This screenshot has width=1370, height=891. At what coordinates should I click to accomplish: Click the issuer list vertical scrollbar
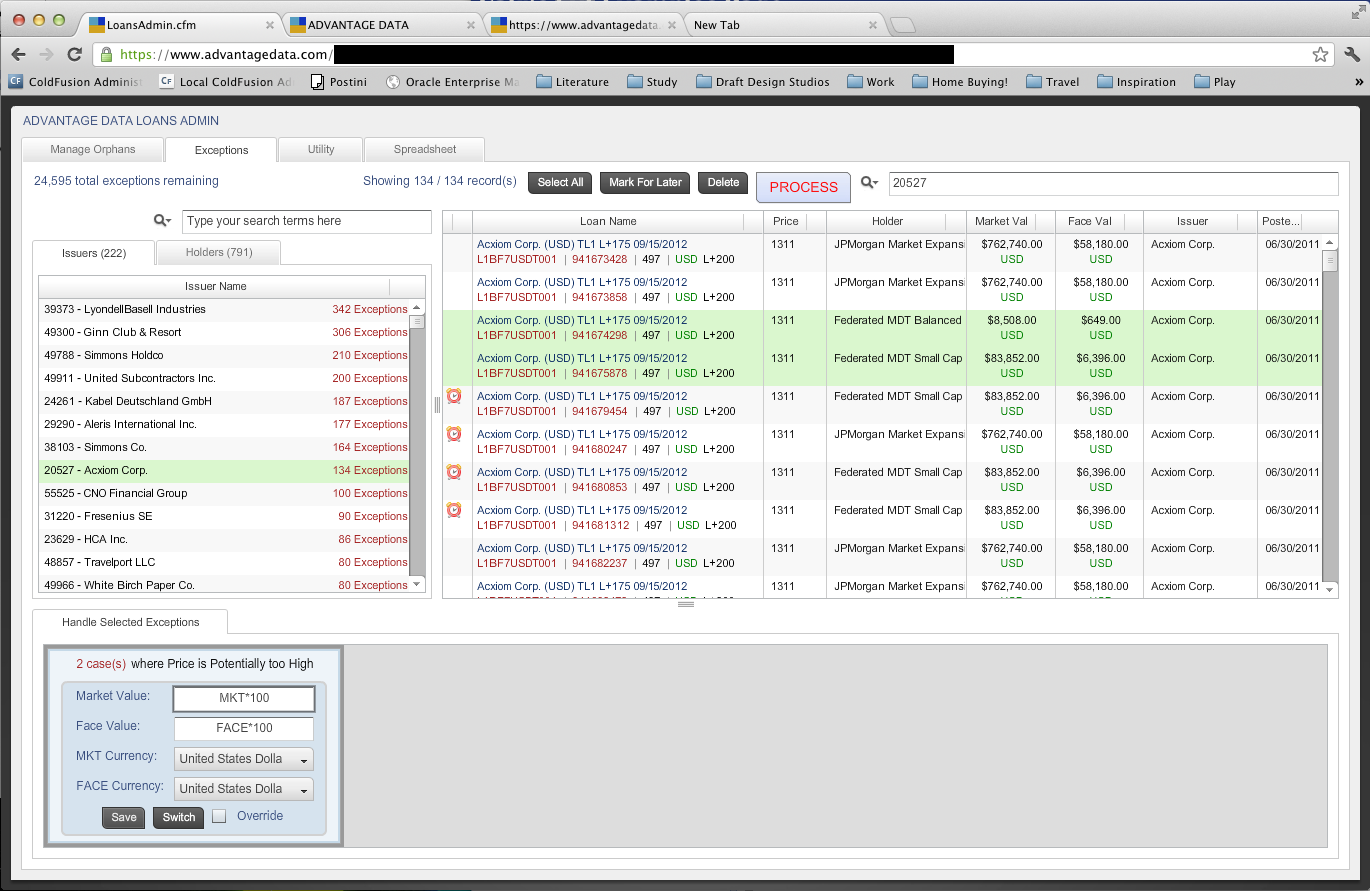pyautogui.click(x=417, y=445)
